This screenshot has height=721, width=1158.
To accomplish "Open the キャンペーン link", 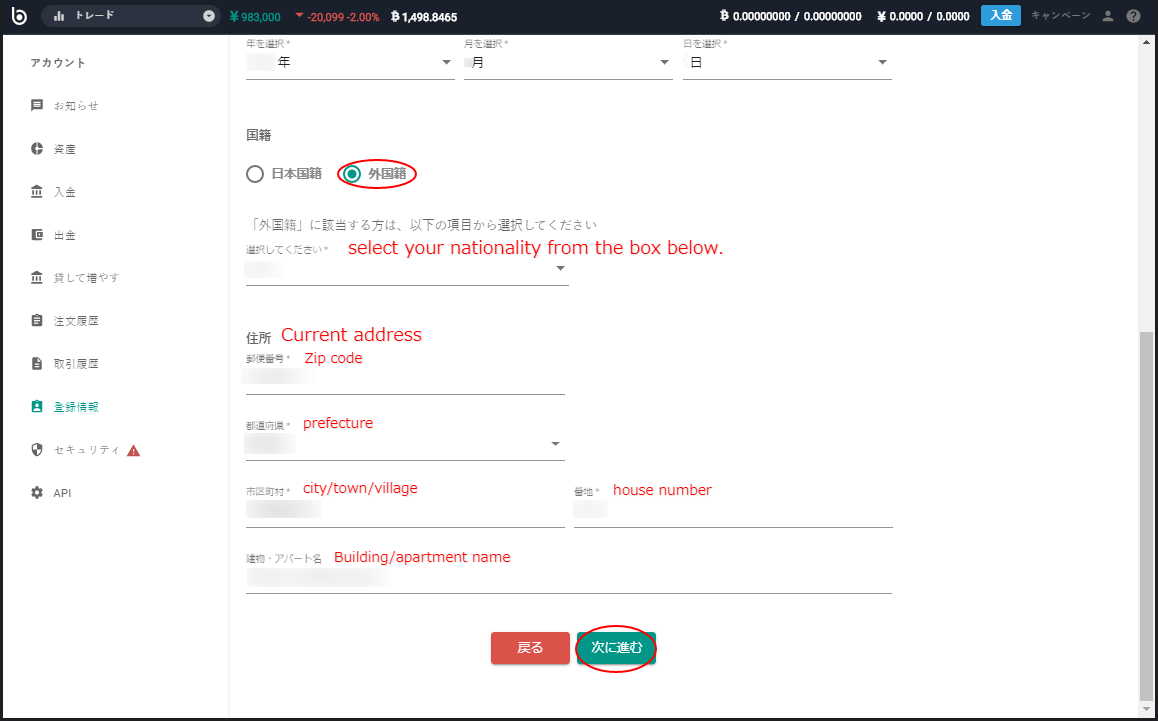I will tap(1060, 16).
